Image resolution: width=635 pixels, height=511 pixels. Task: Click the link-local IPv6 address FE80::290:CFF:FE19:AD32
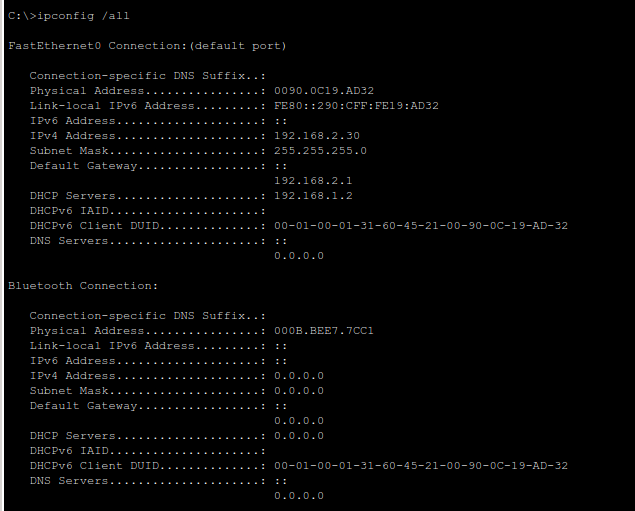tap(356, 106)
